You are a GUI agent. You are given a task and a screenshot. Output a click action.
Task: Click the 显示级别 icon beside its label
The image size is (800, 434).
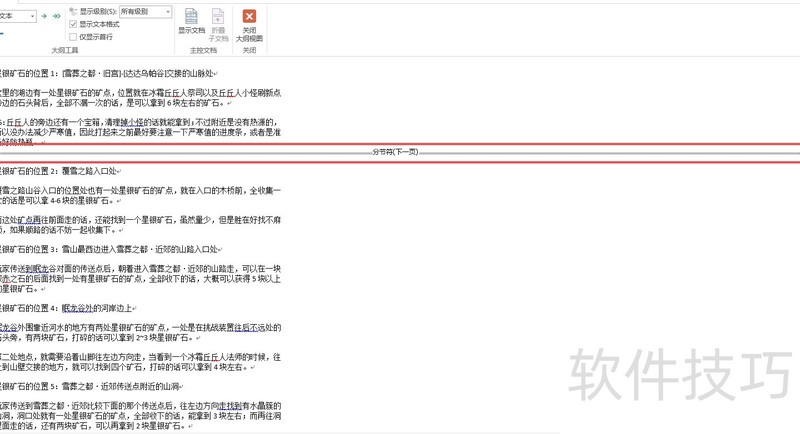(x=73, y=11)
